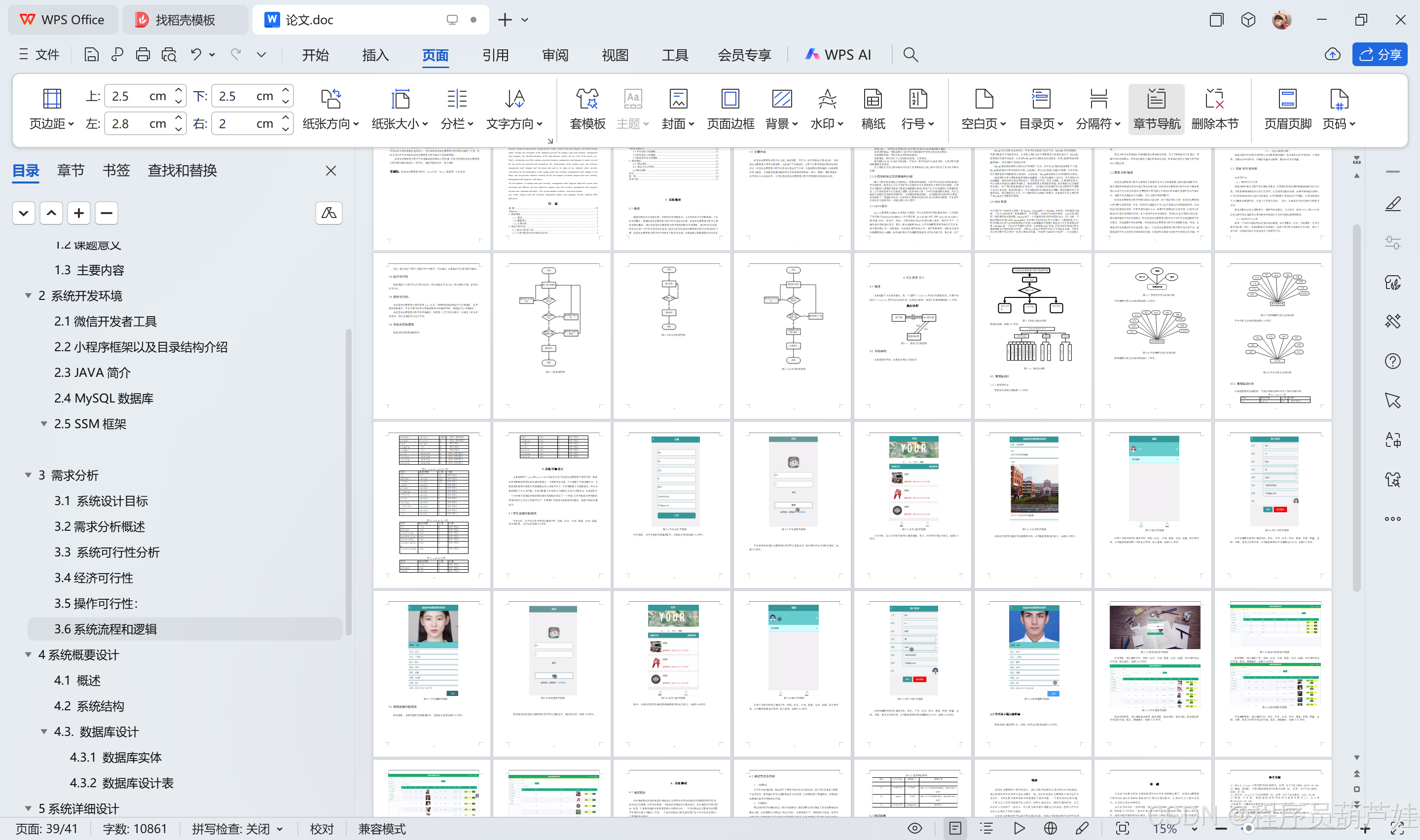Open the 开始 ribbon tab
Viewport: 1420px width, 840px height.
[x=315, y=55]
